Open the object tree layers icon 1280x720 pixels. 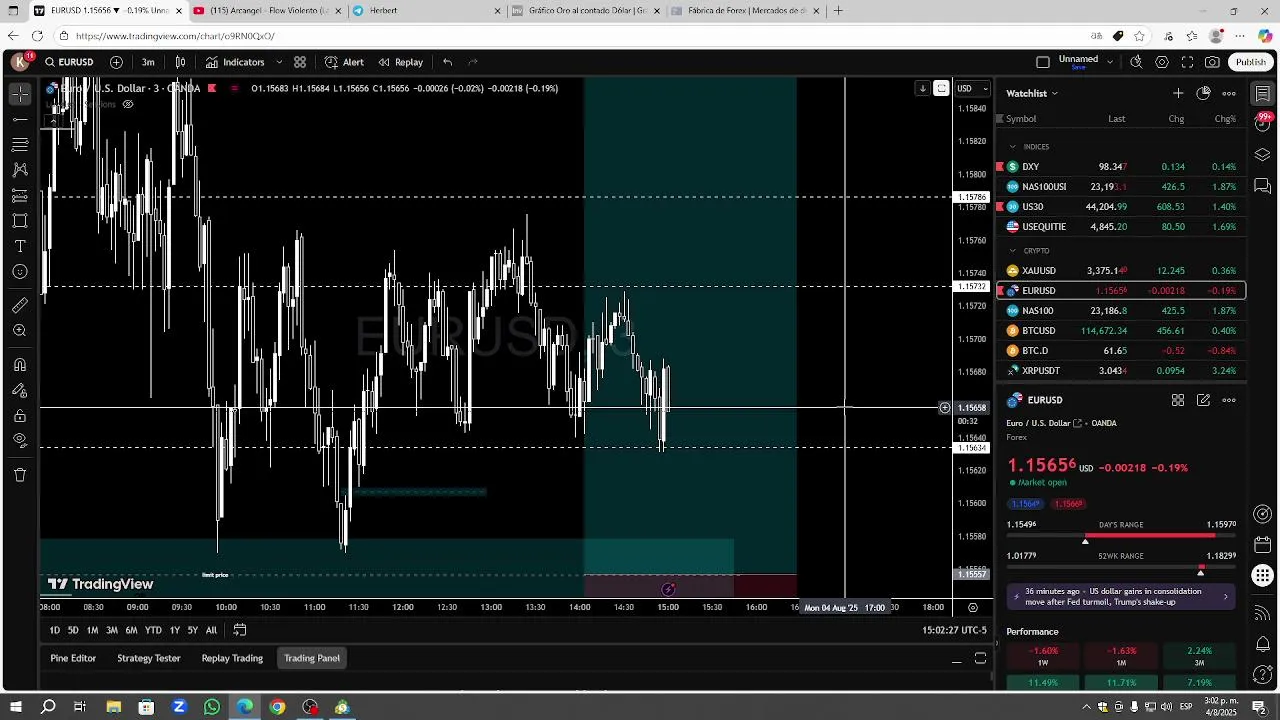(1263, 155)
